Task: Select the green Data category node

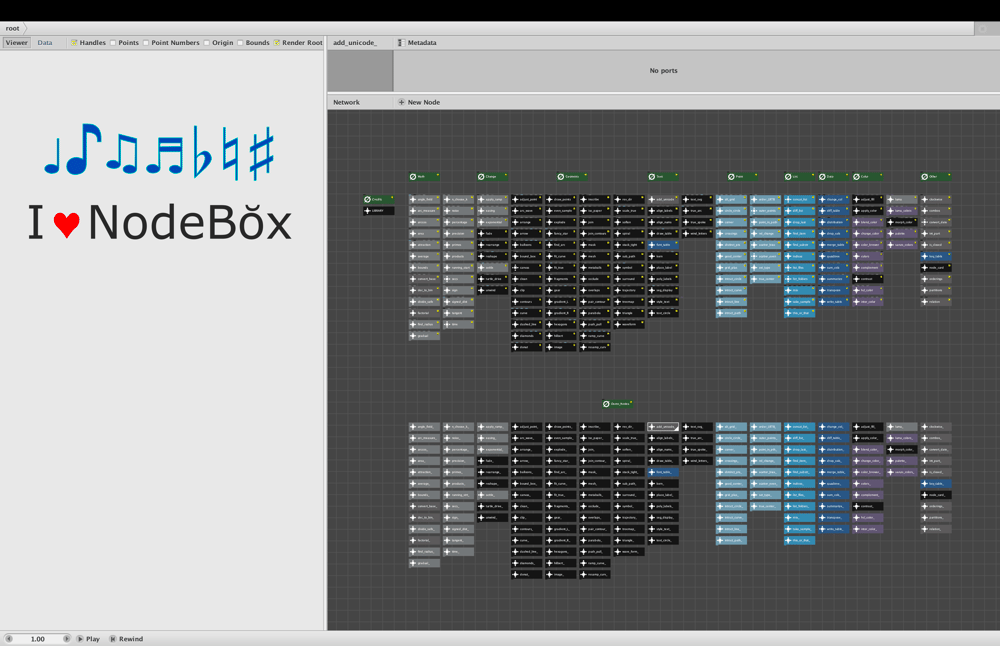Action: coord(834,177)
